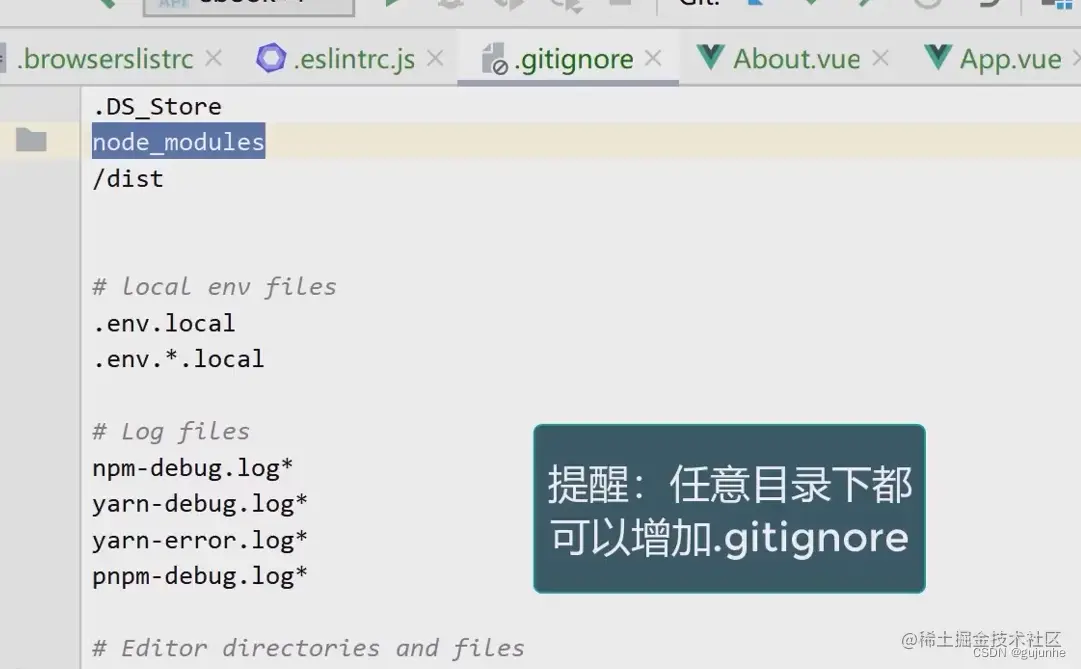Click the '# Editor directories and files' comment
This screenshot has width=1081, height=669.
point(308,648)
